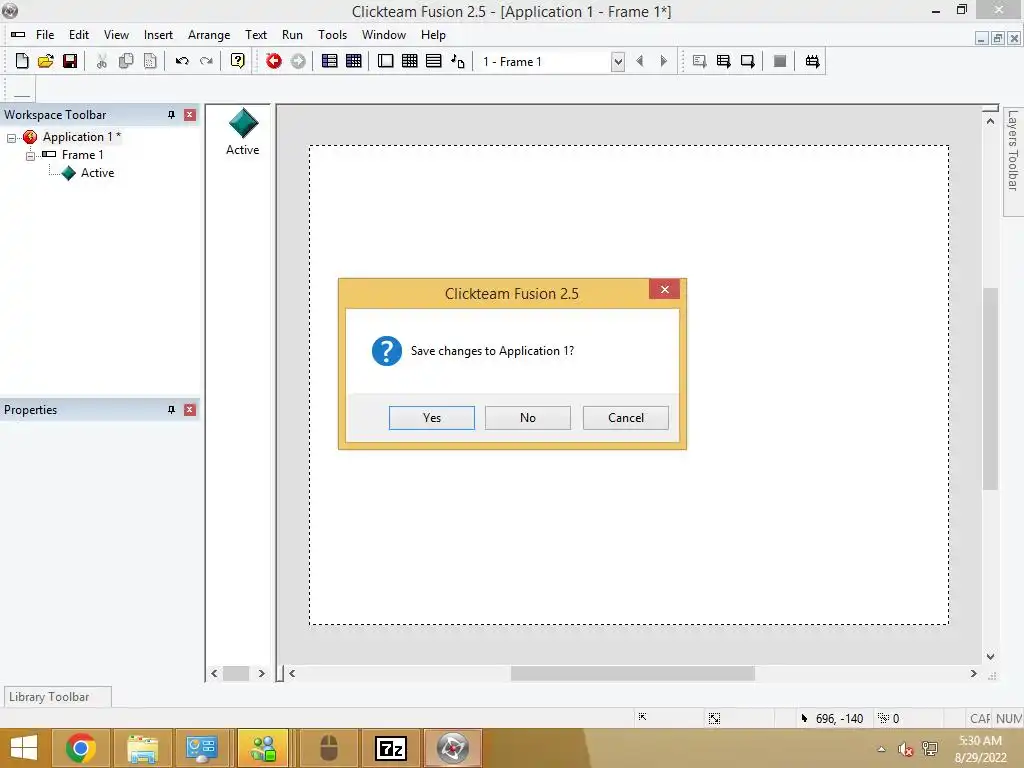This screenshot has width=1024, height=768.
Task: Click the Undo arrow icon
Action: pos(182,61)
